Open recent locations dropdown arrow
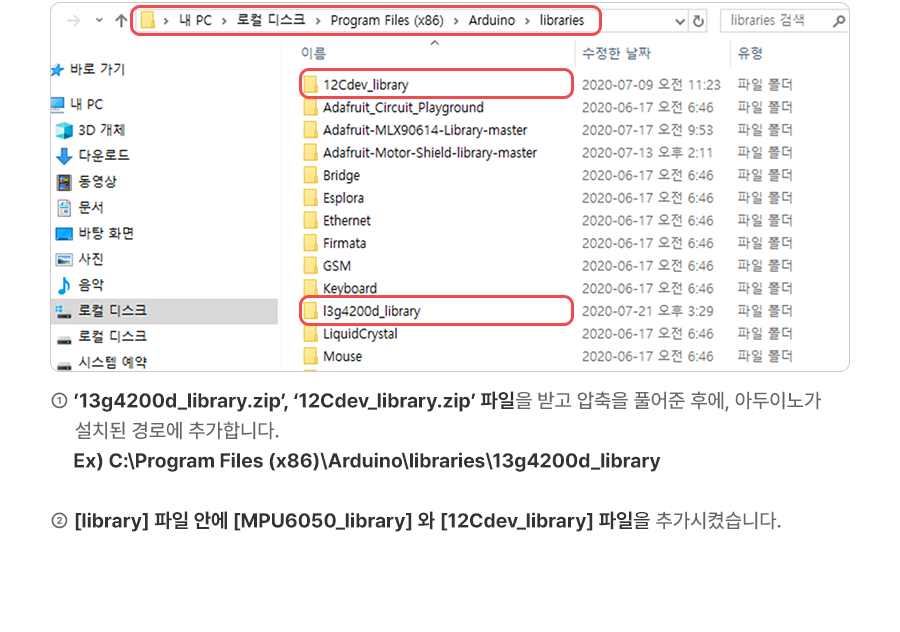This screenshot has height=632, width=900. point(98,20)
